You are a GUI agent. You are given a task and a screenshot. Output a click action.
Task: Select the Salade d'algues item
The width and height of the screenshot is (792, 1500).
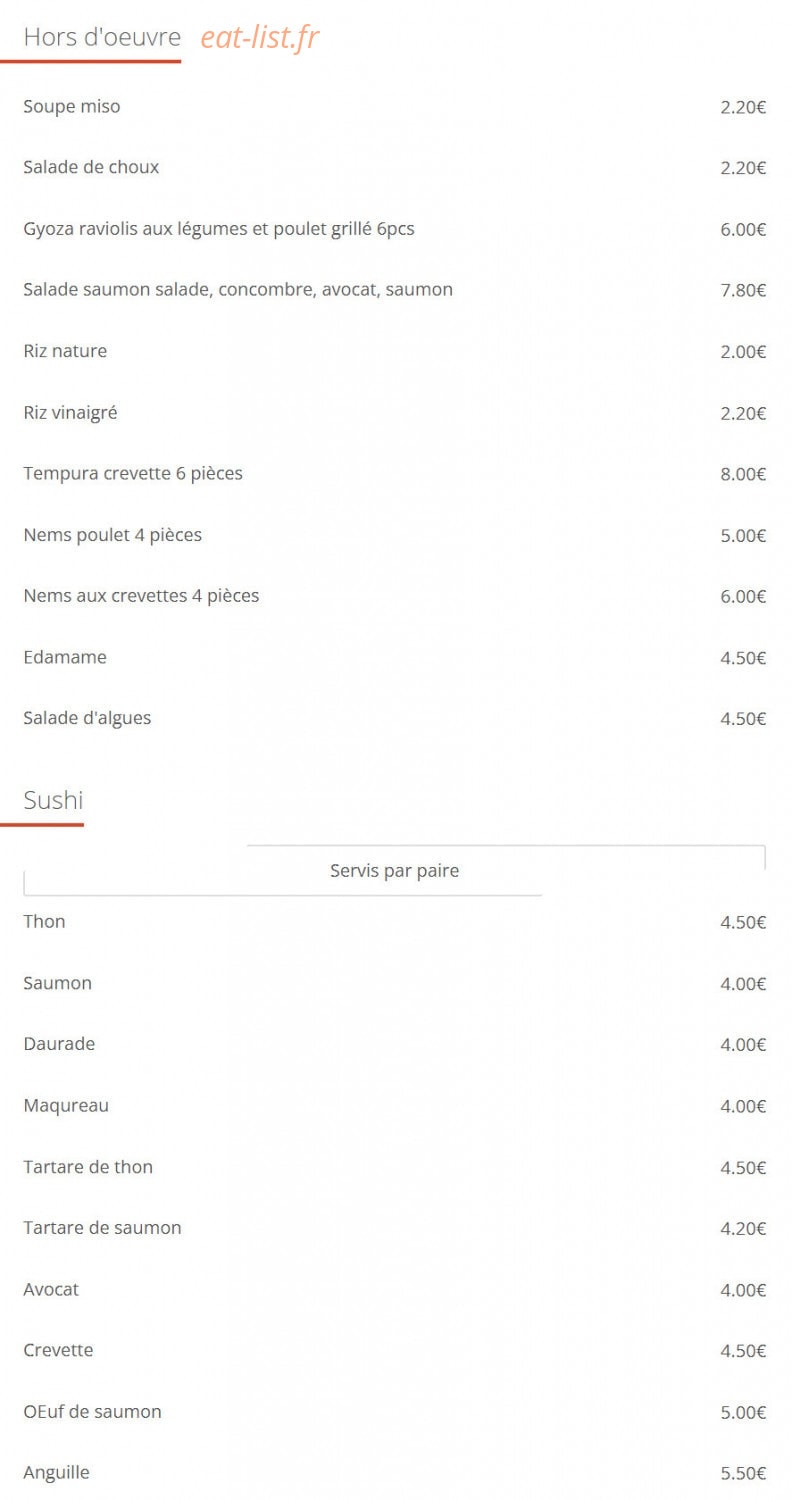(87, 719)
